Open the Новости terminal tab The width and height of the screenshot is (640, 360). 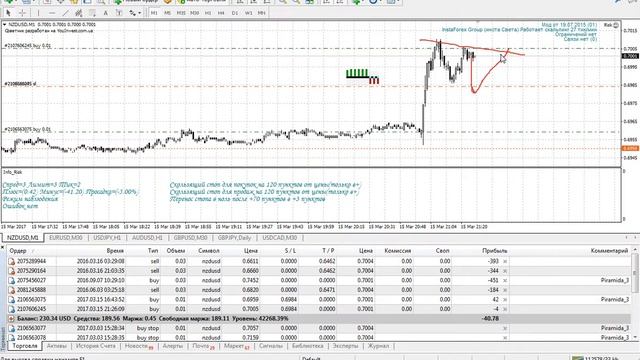point(139,346)
